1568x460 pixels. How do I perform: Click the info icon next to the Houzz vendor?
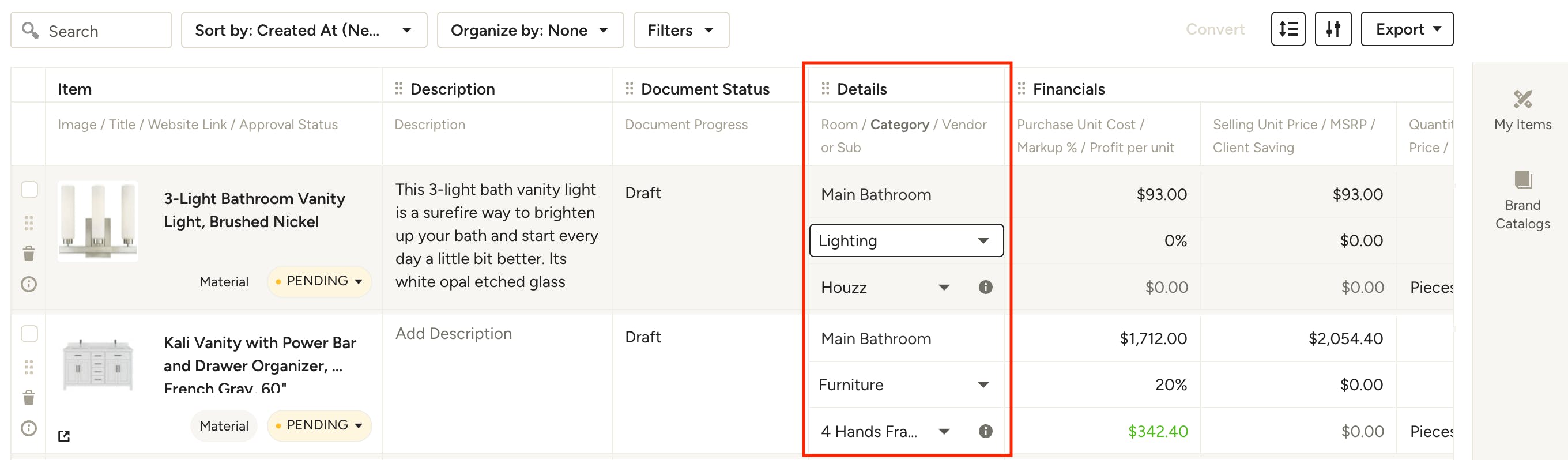[x=985, y=287]
